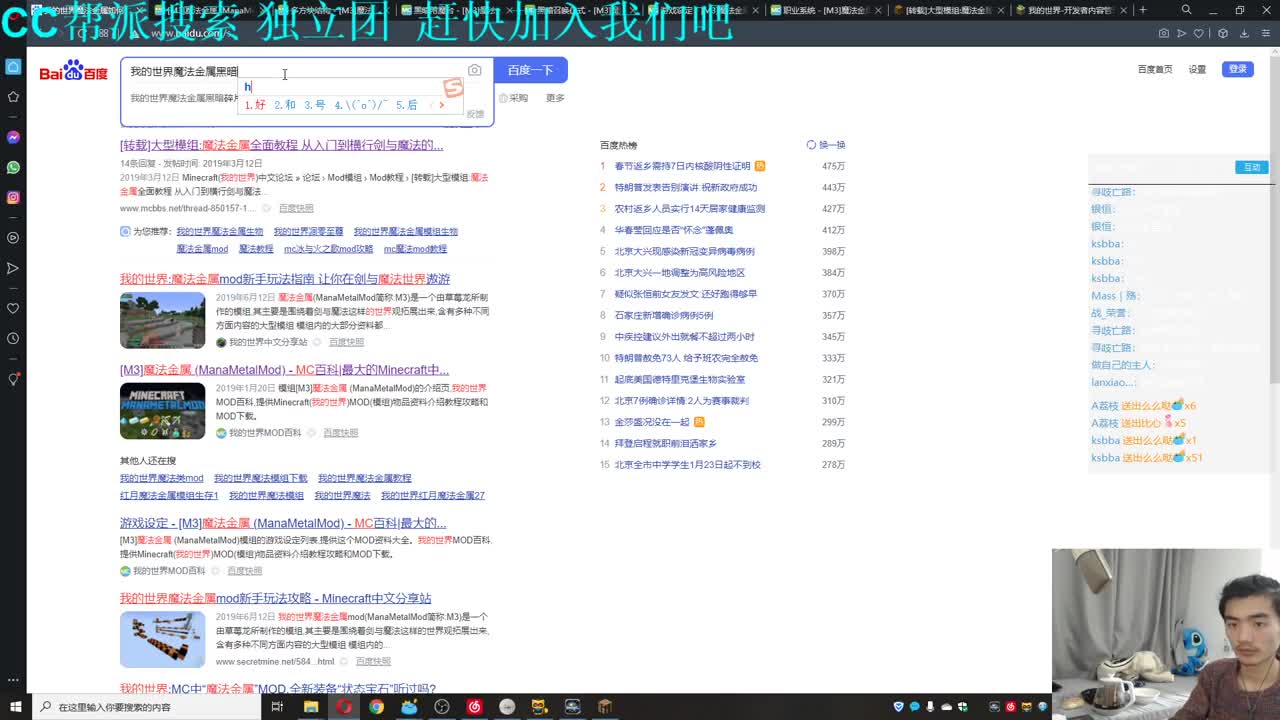Expand the IME candidate list arrow
Screen dimensions: 1280x720
(x=443, y=104)
